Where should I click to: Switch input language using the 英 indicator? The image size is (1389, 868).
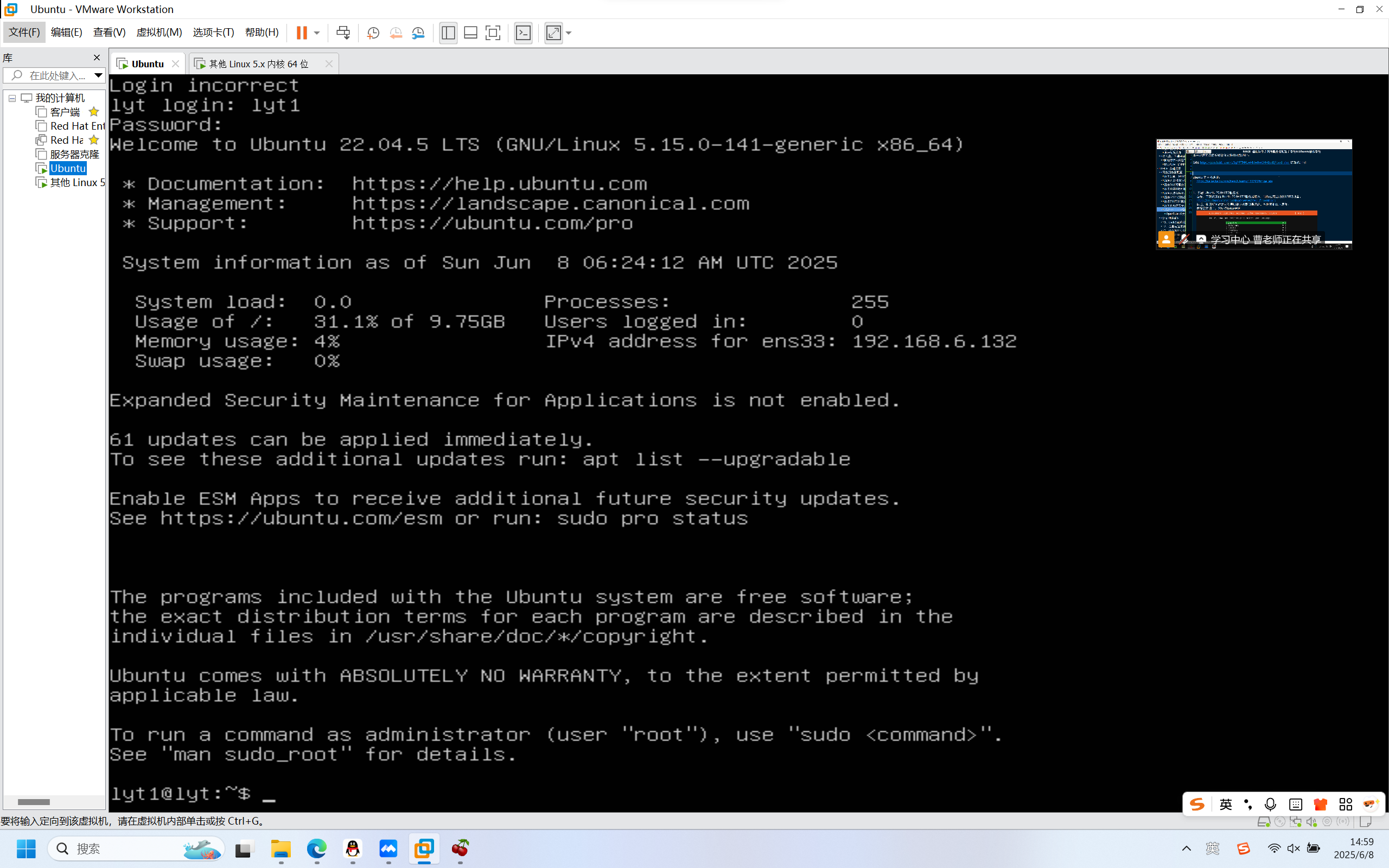pyautogui.click(x=1226, y=803)
